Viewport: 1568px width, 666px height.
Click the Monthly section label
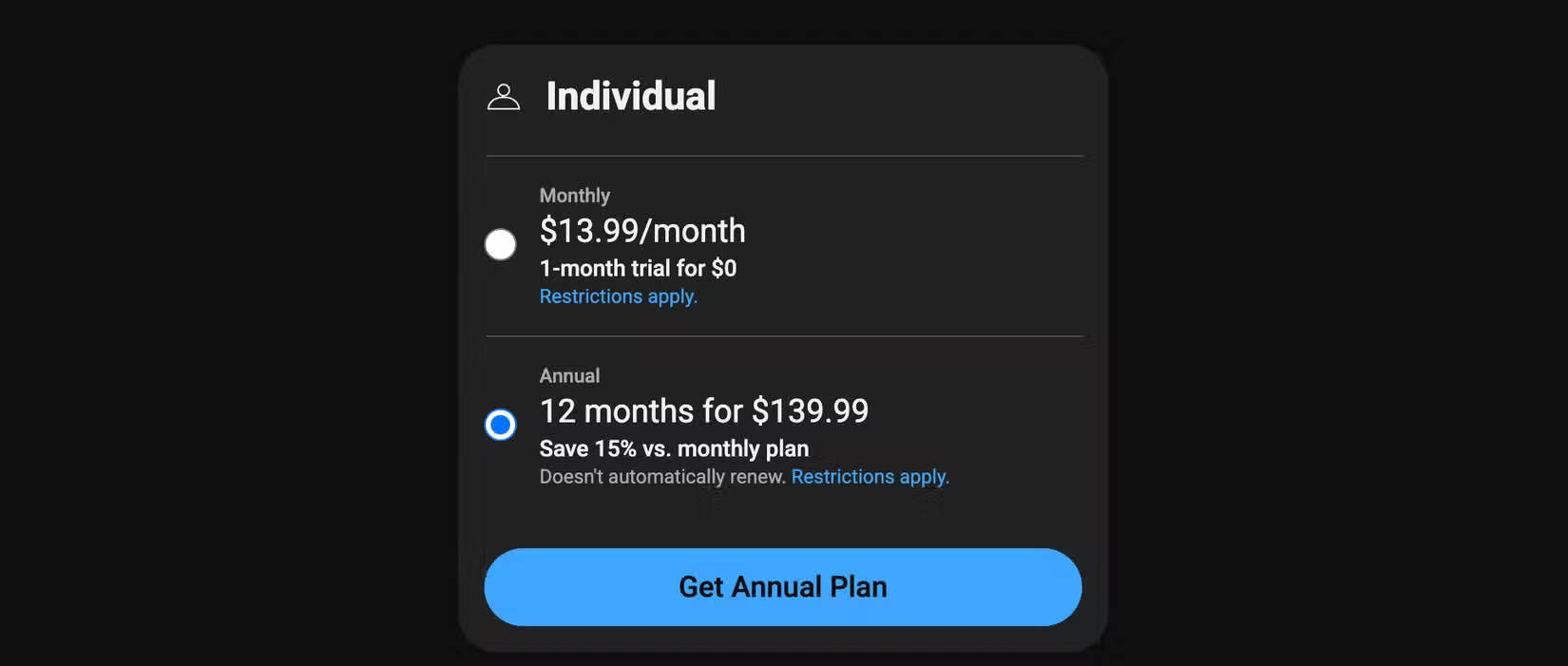[x=575, y=195]
